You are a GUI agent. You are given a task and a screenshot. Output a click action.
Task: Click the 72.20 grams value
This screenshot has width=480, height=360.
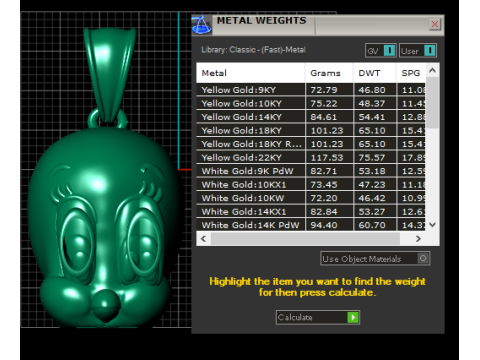click(x=324, y=198)
